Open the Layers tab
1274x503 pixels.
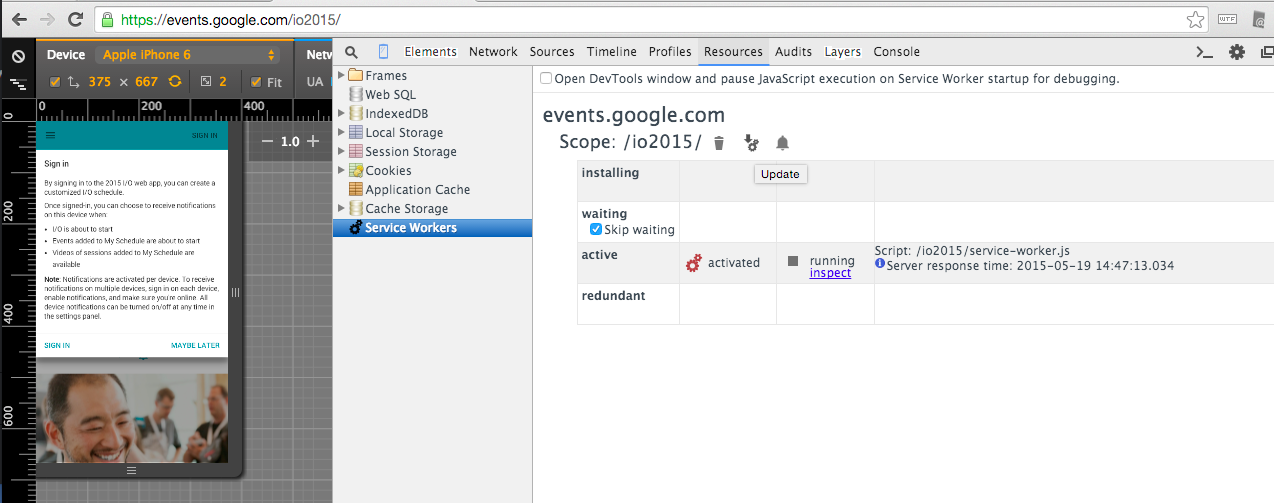click(x=843, y=52)
